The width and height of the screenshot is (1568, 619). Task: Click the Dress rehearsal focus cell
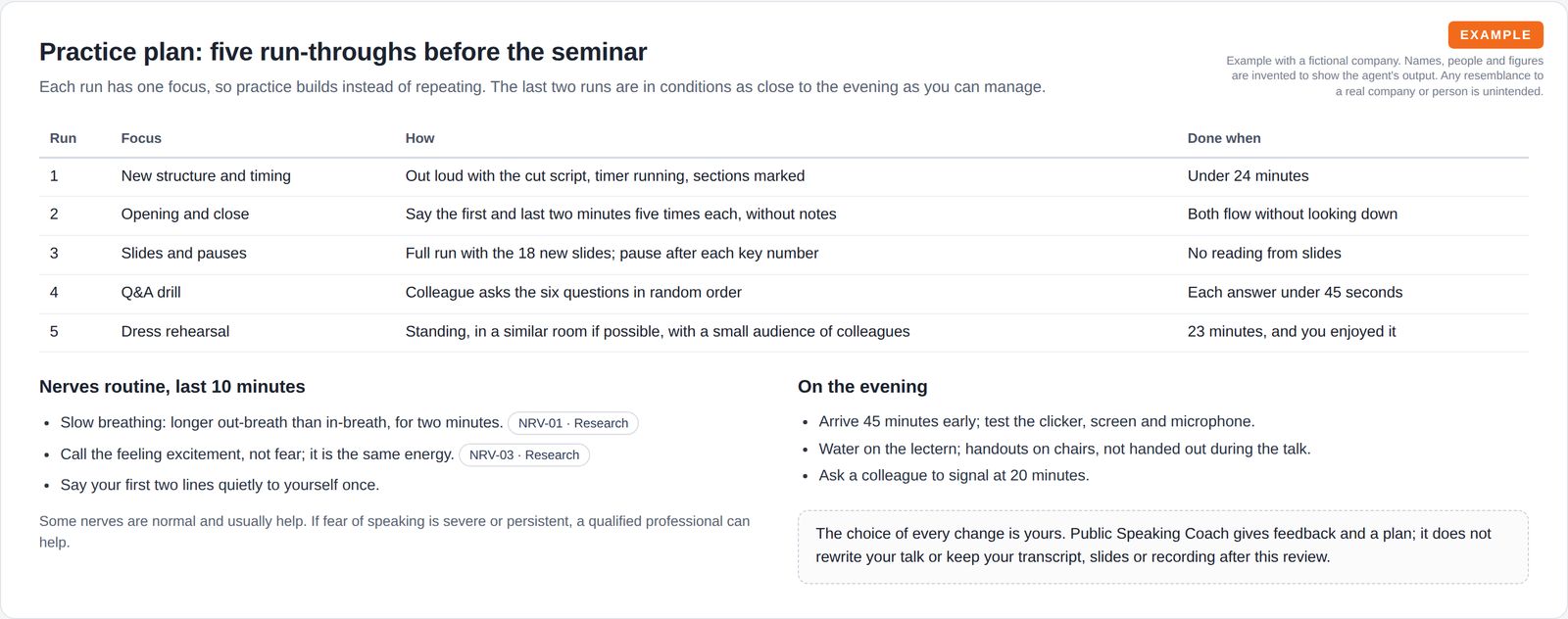[175, 331]
